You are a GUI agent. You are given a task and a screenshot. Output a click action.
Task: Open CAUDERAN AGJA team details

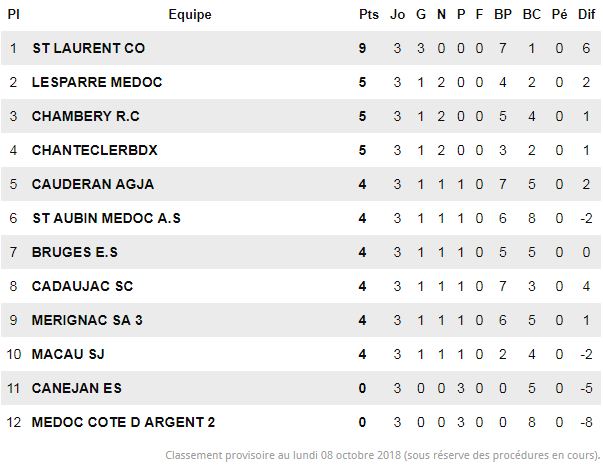[x=93, y=184]
